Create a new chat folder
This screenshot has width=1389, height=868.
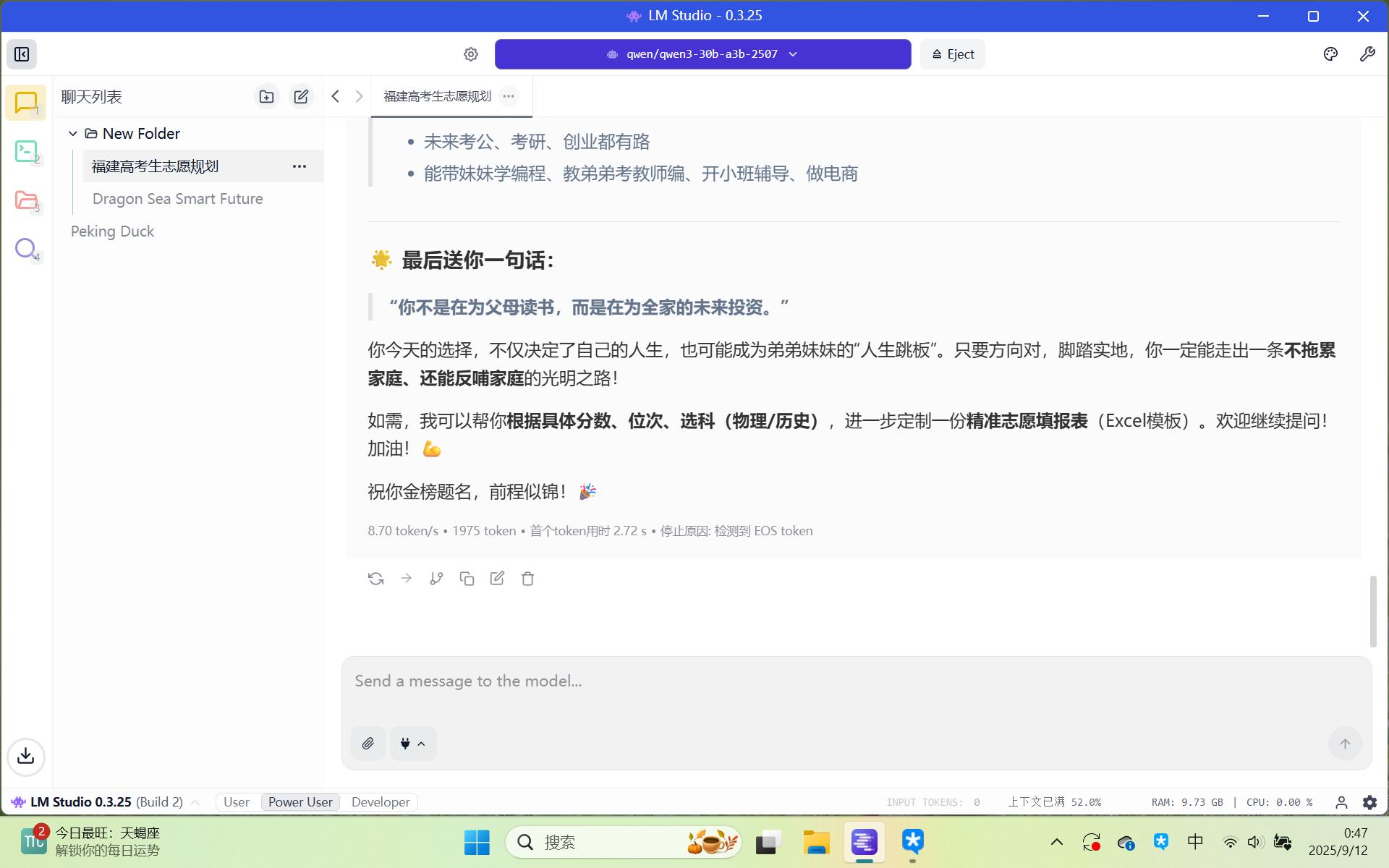click(266, 96)
